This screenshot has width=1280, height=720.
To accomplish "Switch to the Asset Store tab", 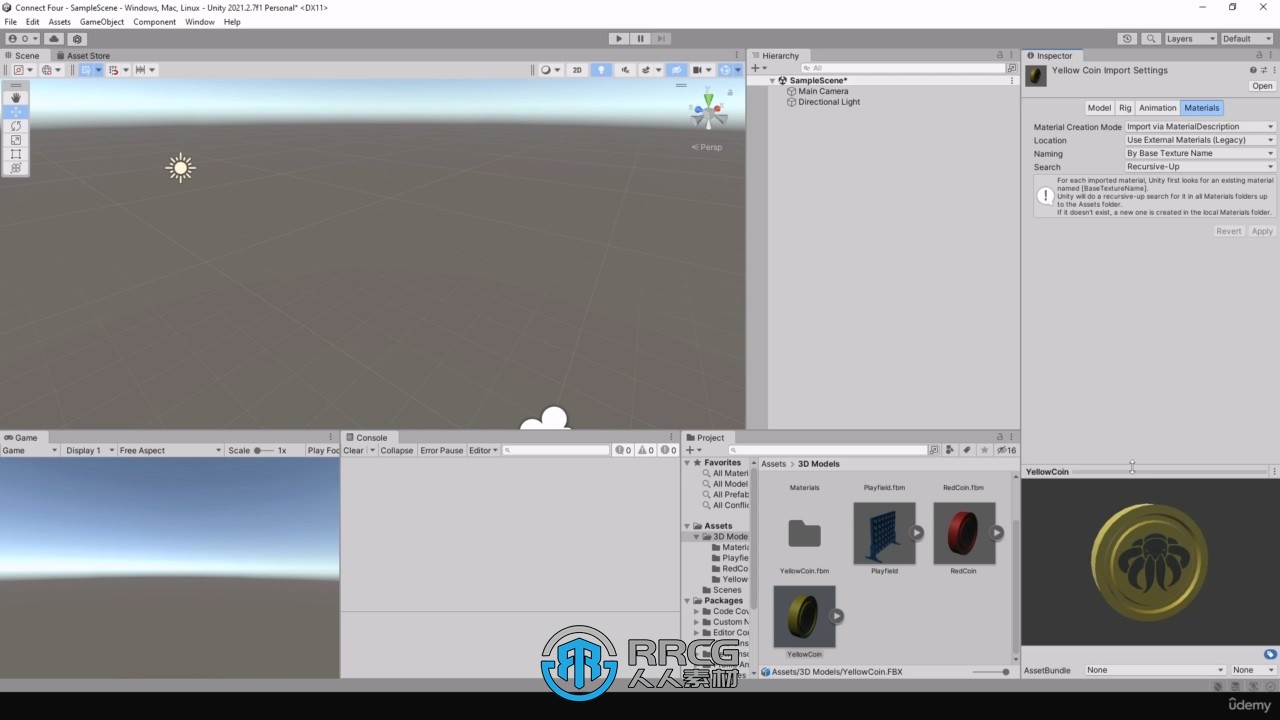I will coord(82,56).
